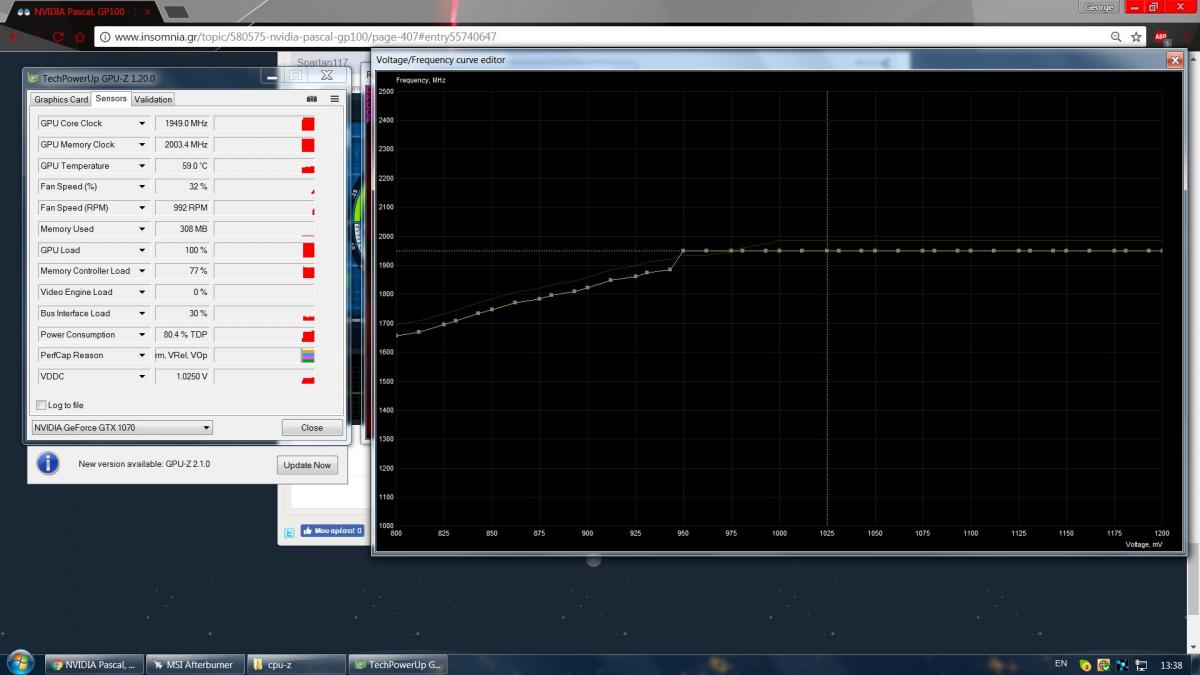Open the Windows Start menu
Viewport: 1200px width, 675px height.
click(20, 662)
